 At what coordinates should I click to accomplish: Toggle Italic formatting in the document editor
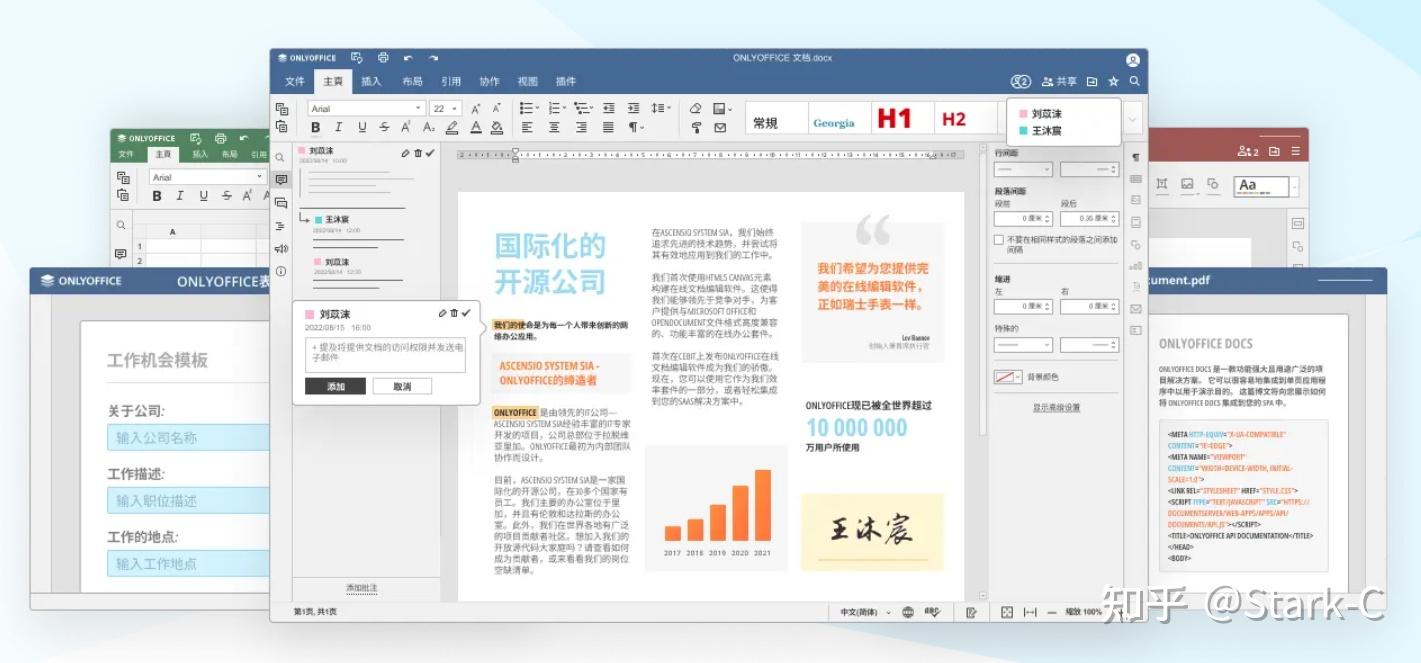338,127
